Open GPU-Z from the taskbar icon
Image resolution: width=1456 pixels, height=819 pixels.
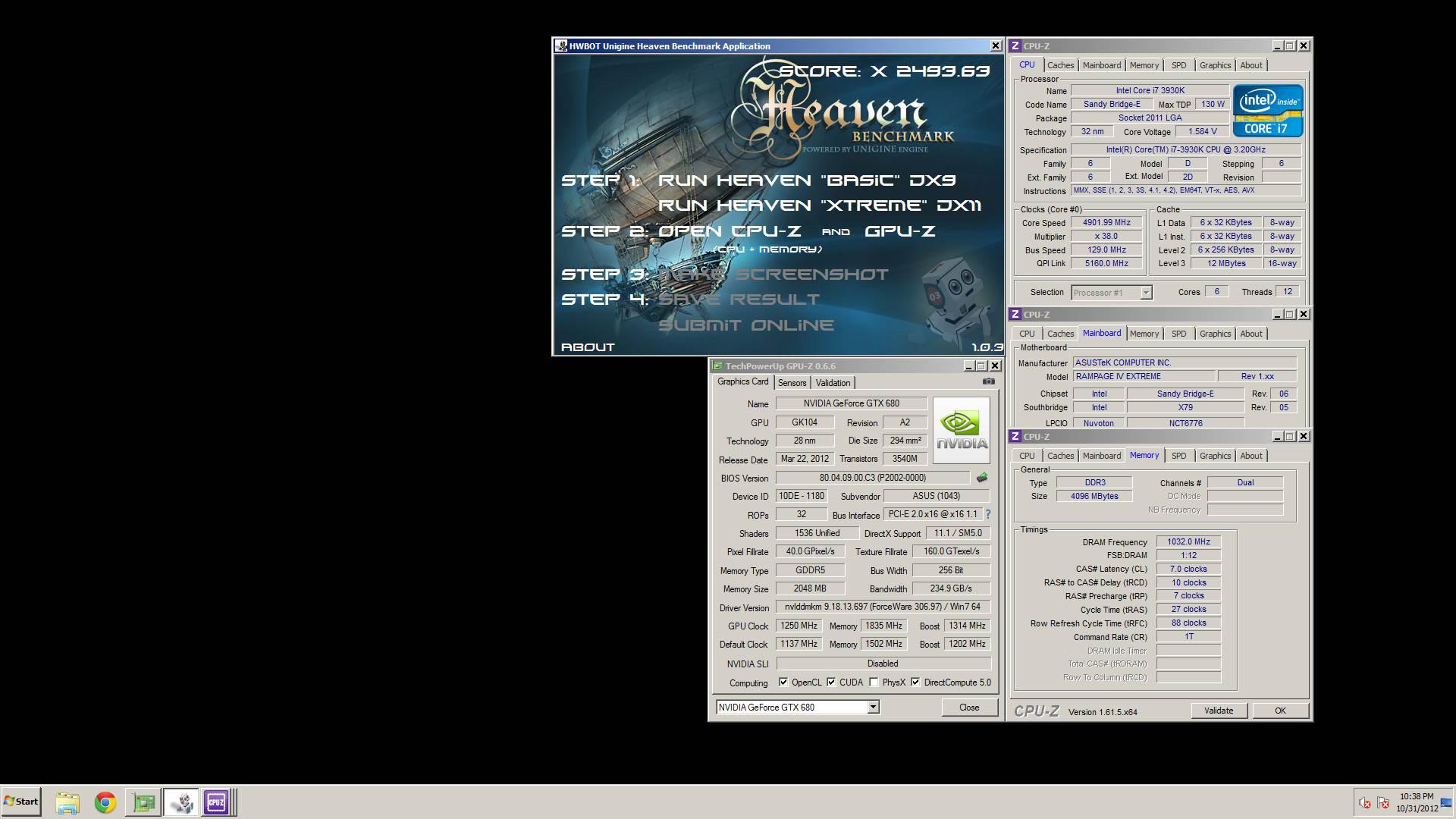click(143, 802)
